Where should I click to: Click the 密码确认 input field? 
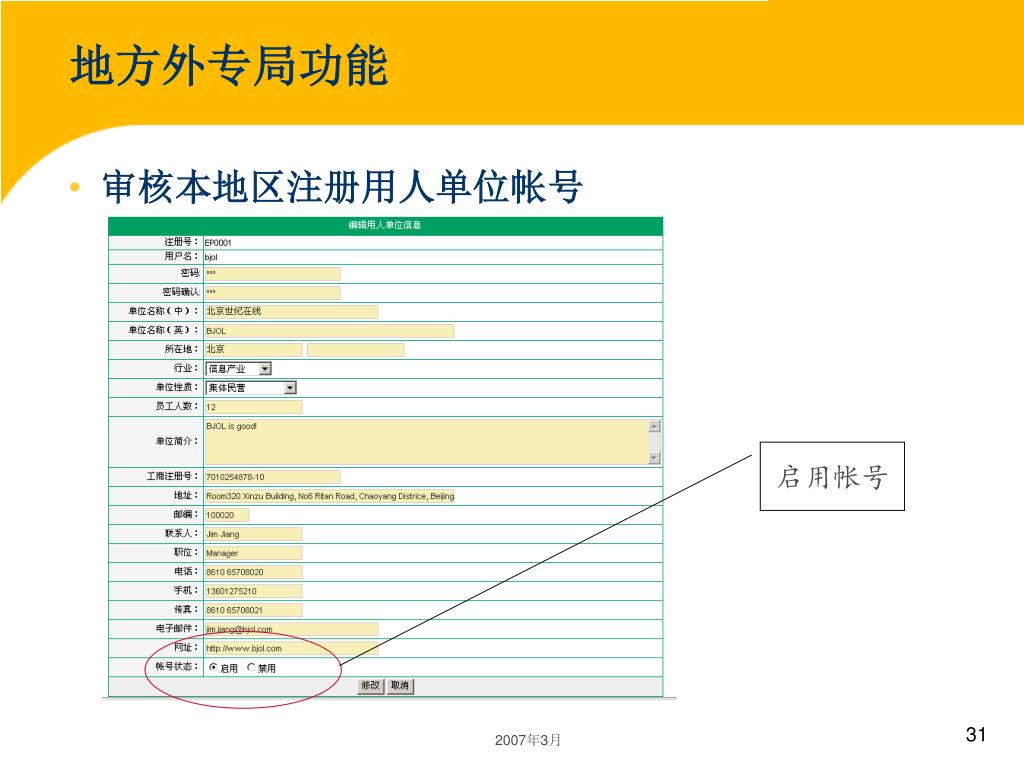(x=272, y=293)
